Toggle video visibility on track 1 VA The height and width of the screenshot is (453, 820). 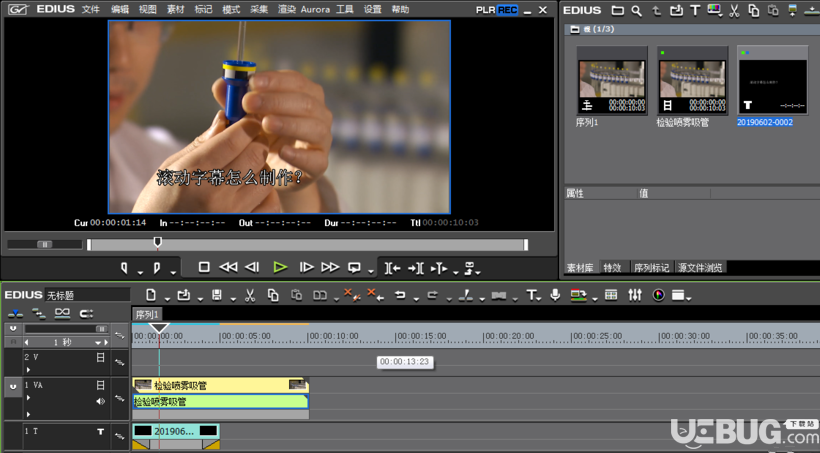click(x=100, y=386)
